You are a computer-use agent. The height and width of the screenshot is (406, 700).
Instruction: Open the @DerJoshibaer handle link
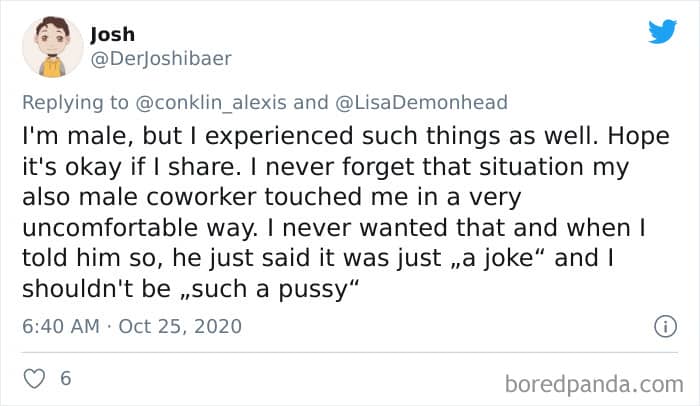(x=160, y=57)
